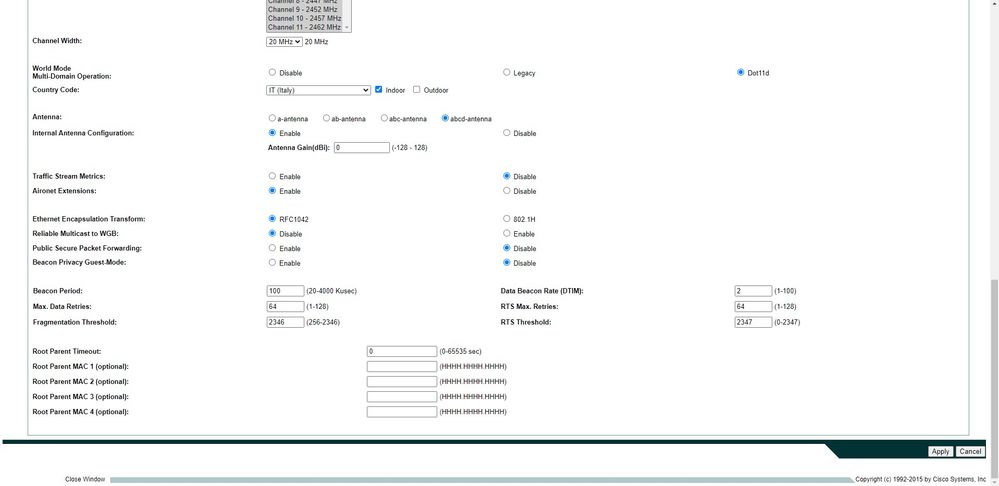Toggle the Indoor checkbox
The height and width of the screenshot is (486, 999).
pyautogui.click(x=378, y=90)
